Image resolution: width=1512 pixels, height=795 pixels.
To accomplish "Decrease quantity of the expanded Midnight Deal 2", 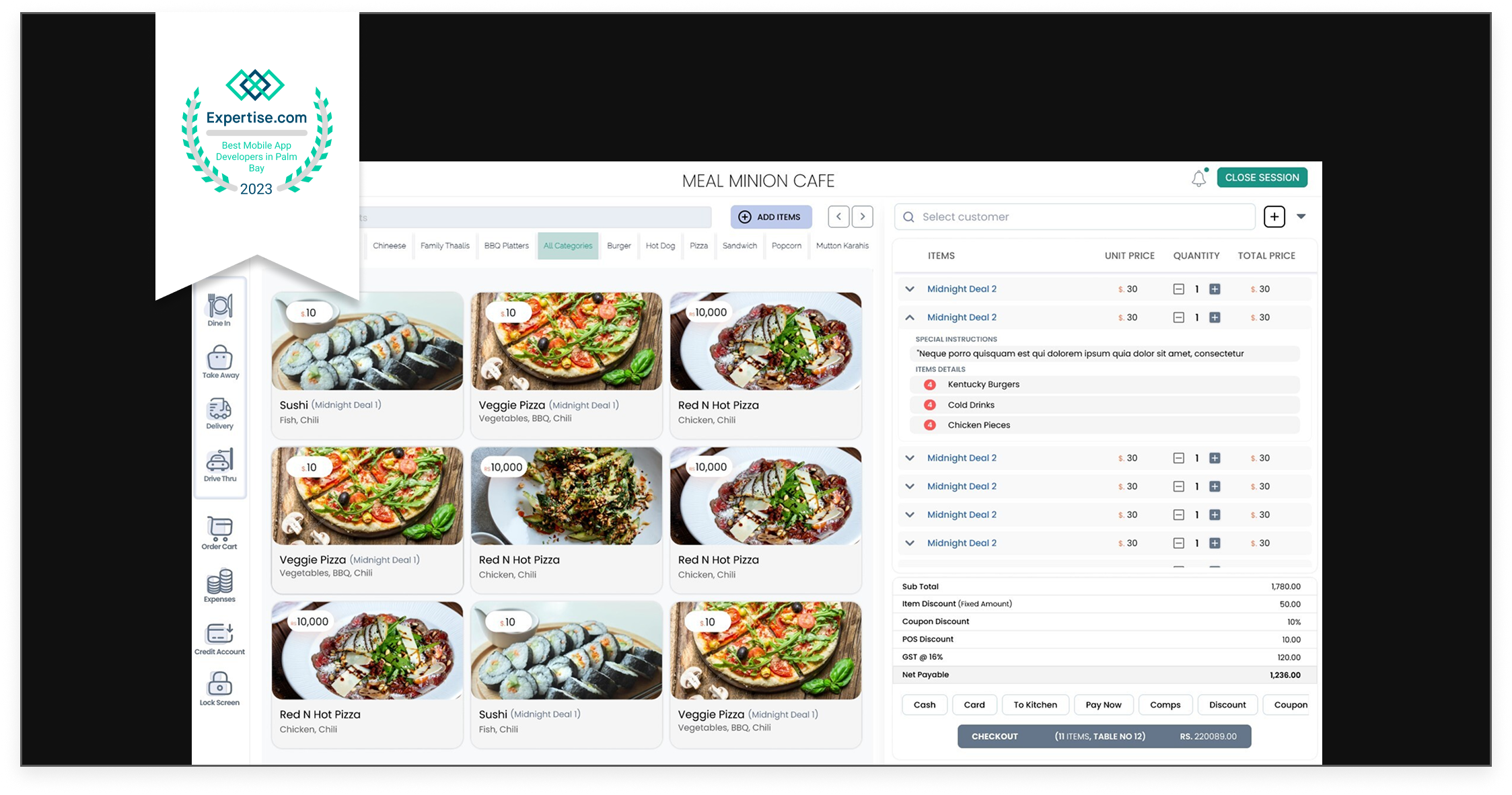I will click(x=1179, y=317).
